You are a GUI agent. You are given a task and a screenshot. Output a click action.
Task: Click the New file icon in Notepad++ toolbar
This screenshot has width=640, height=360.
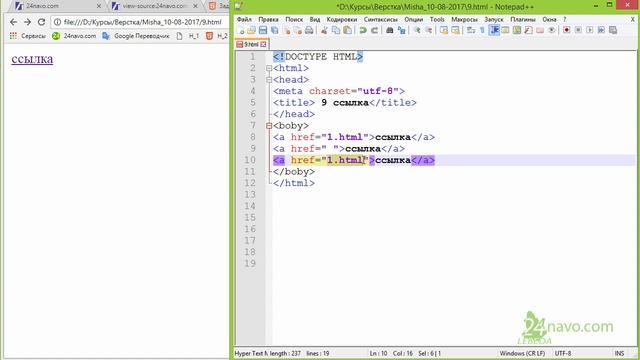coord(240,30)
